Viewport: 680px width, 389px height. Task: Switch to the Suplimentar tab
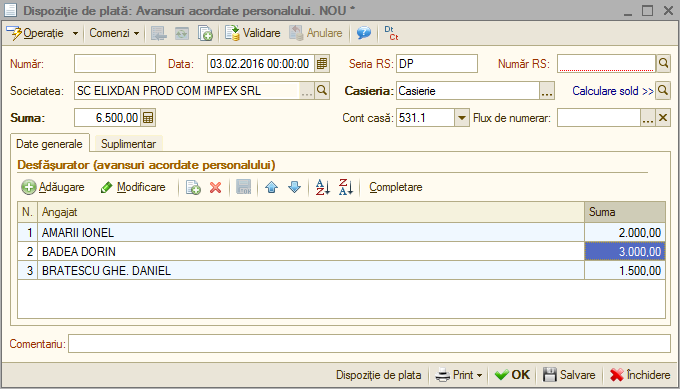(128, 144)
